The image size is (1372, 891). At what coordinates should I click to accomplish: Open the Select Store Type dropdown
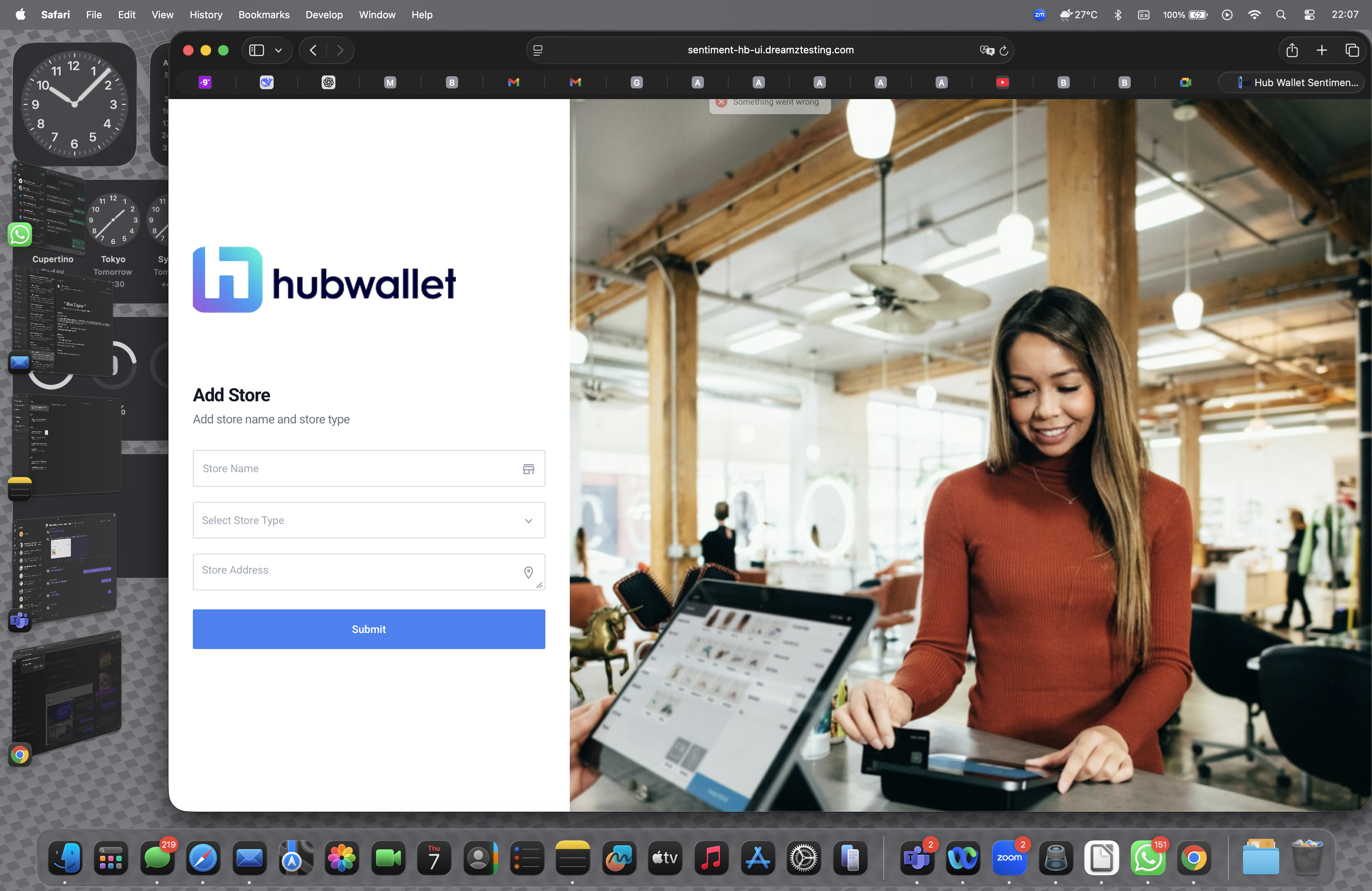click(x=369, y=520)
